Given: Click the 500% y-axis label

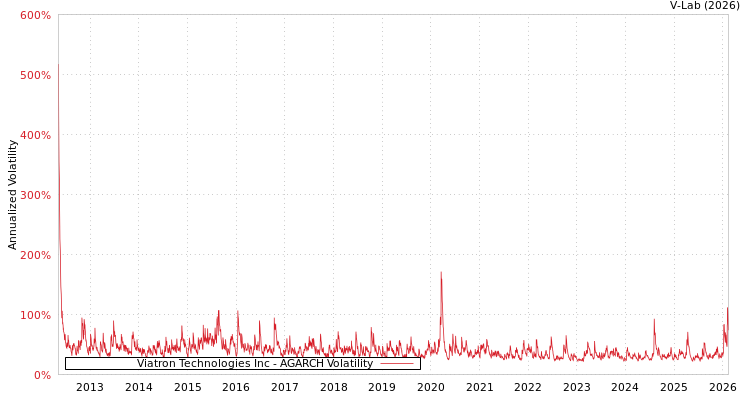Looking at the screenshot, I should click(x=35, y=75).
